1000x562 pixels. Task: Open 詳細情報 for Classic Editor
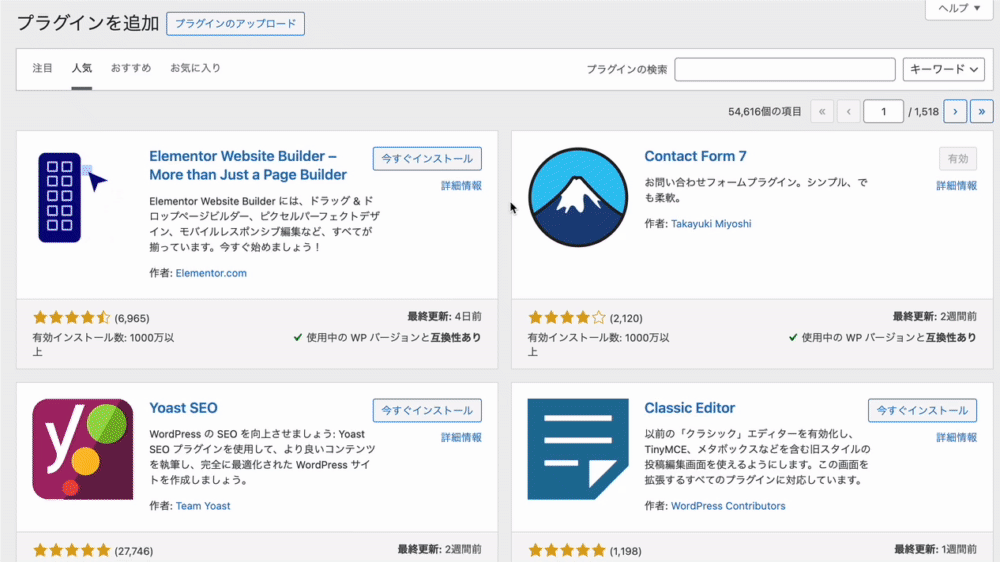coord(956,438)
